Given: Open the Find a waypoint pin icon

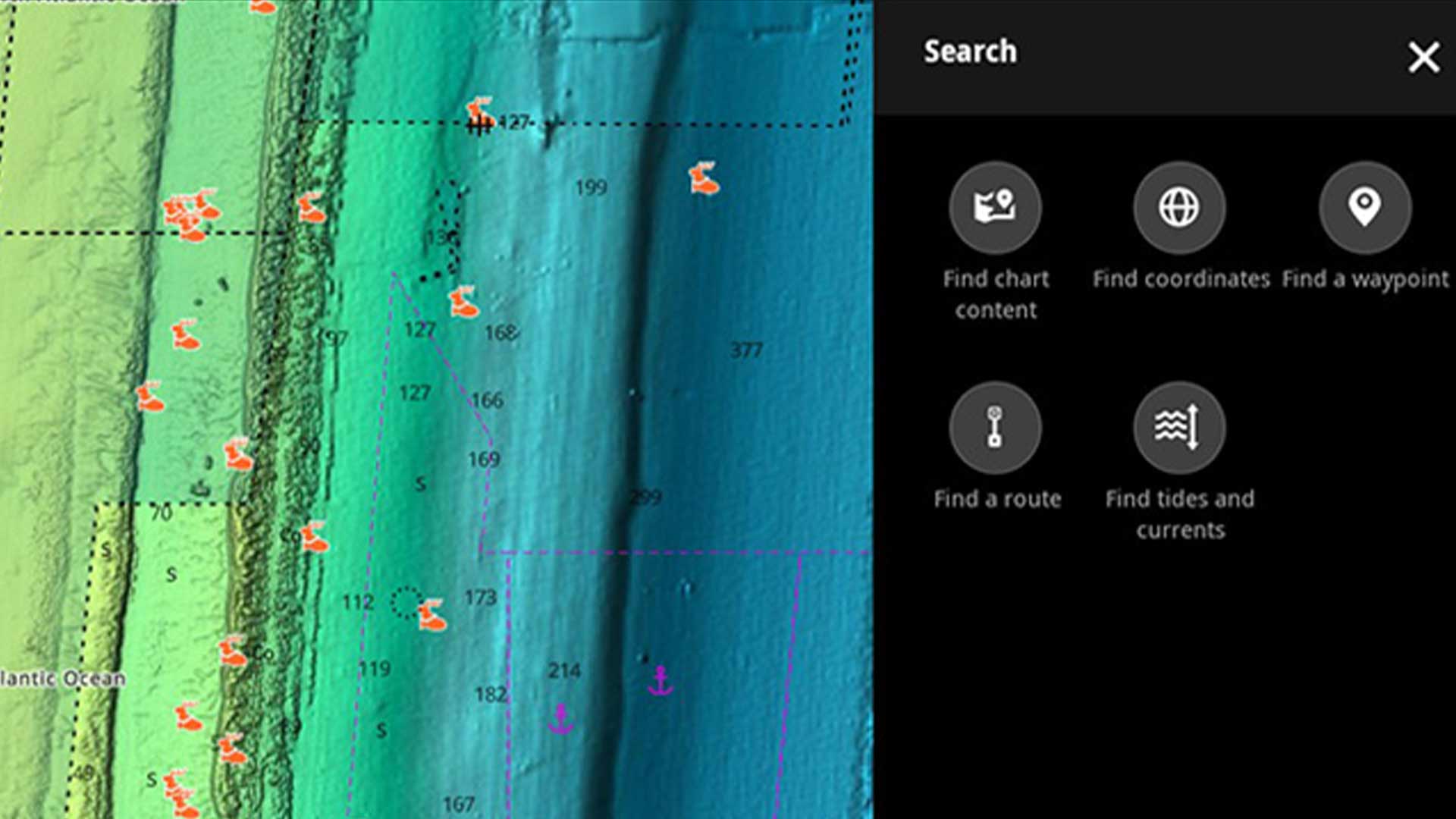Looking at the screenshot, I should (1364, 207).
